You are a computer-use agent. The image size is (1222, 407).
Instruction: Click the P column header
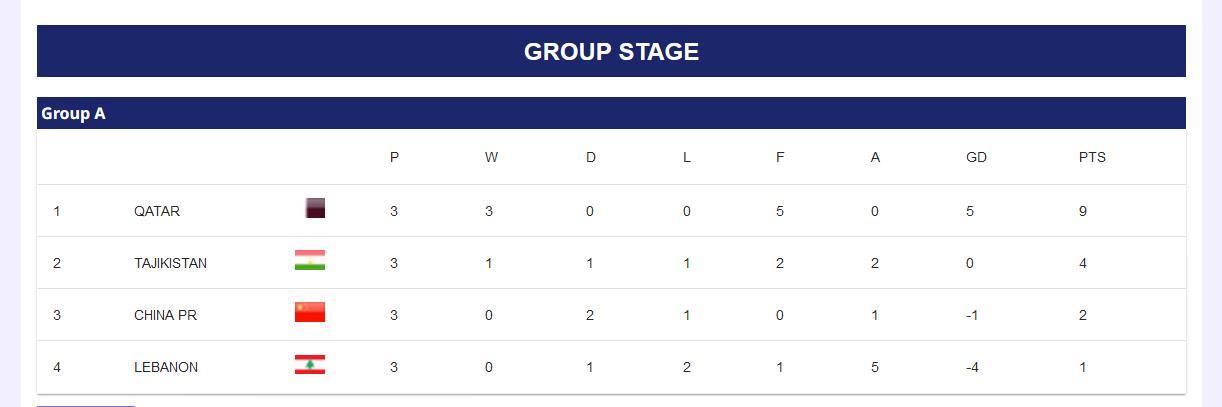point(394,157)
